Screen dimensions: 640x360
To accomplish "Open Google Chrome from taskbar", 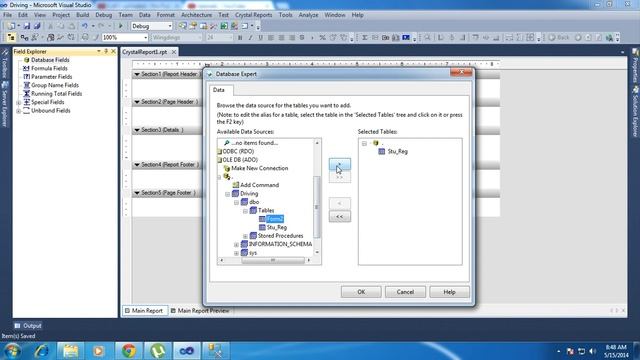I will [129, 351].
